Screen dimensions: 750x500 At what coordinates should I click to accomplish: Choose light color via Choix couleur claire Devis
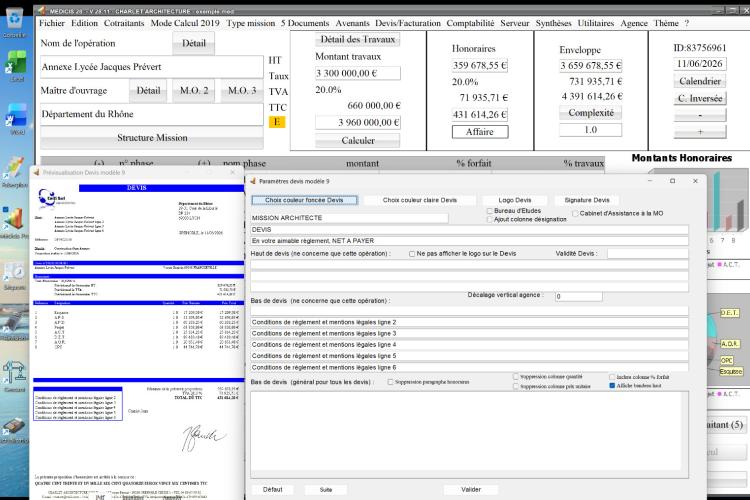click(x=419, y=200)
